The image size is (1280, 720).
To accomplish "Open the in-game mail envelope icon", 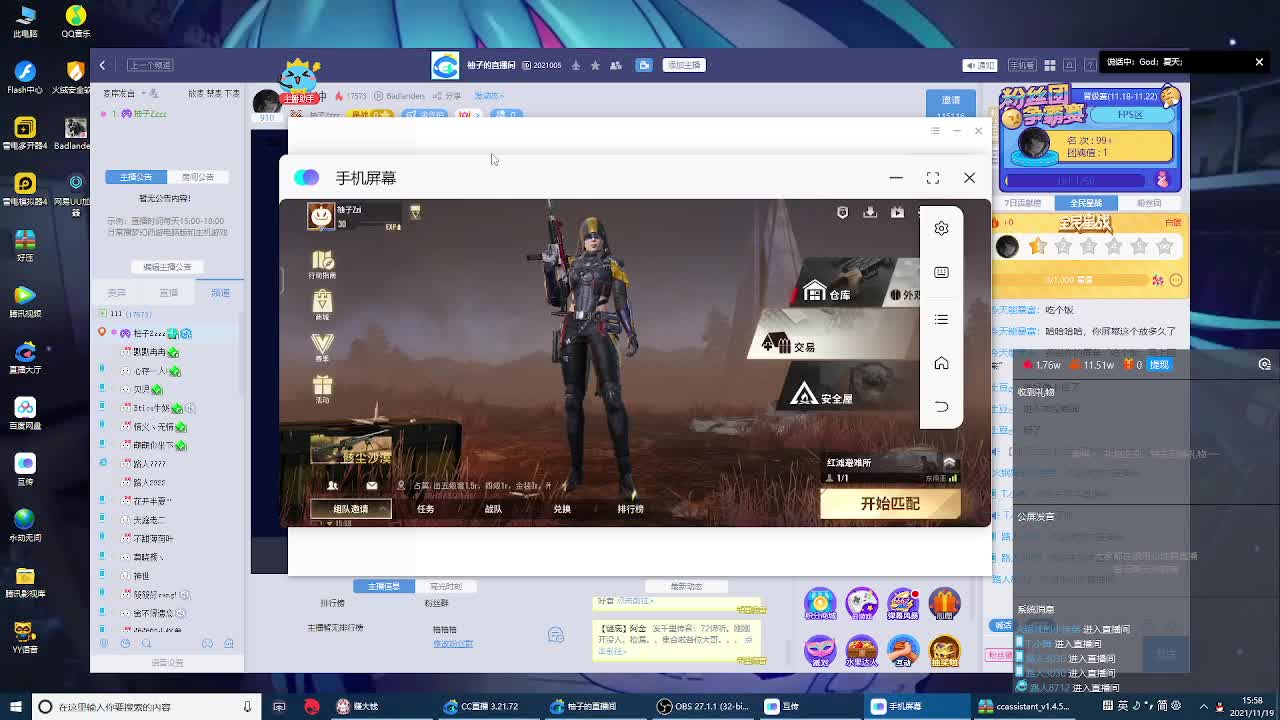I will [x=372, y=486].
